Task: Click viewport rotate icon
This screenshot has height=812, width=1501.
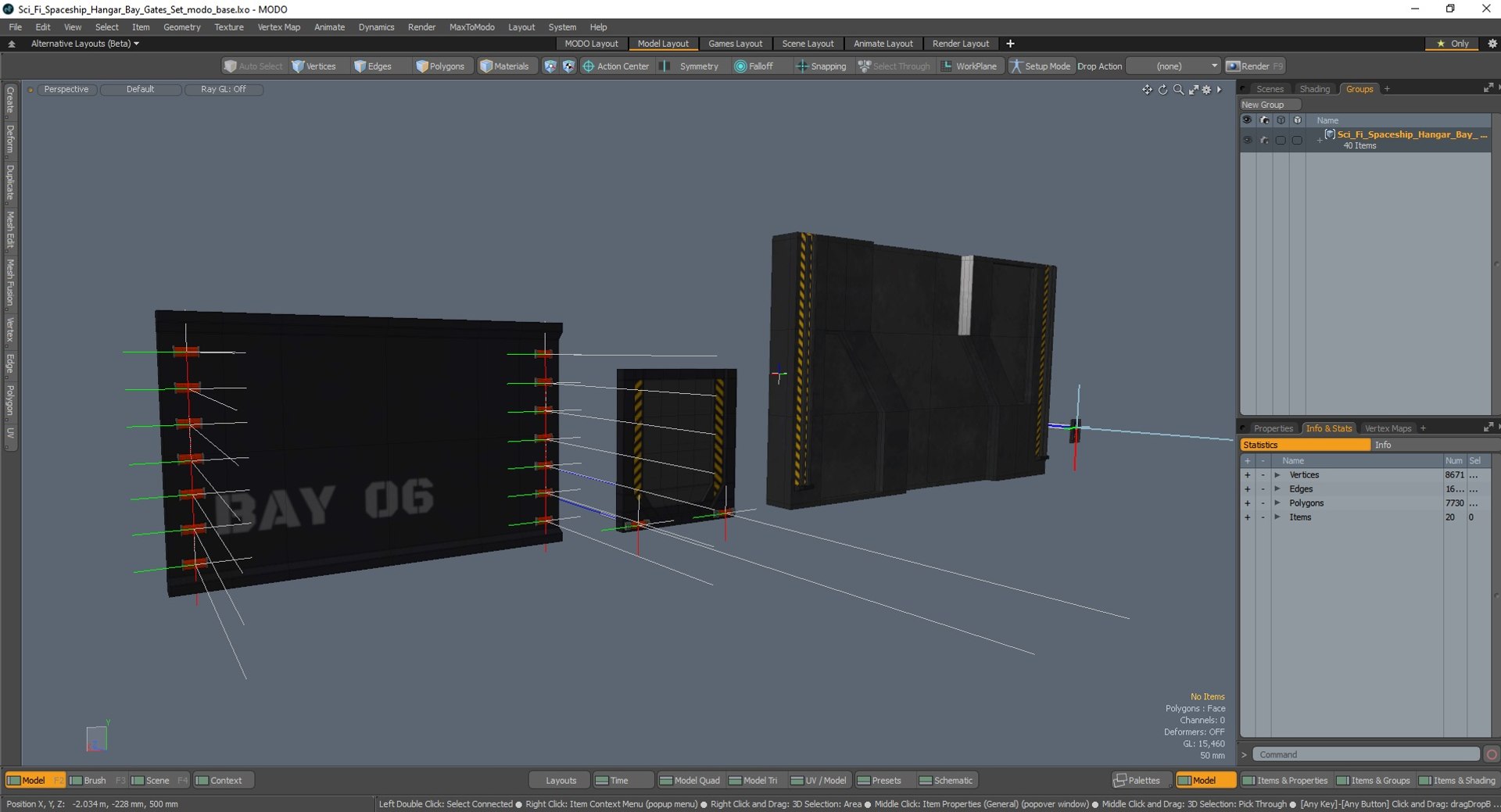Action: click(1162, 90)
